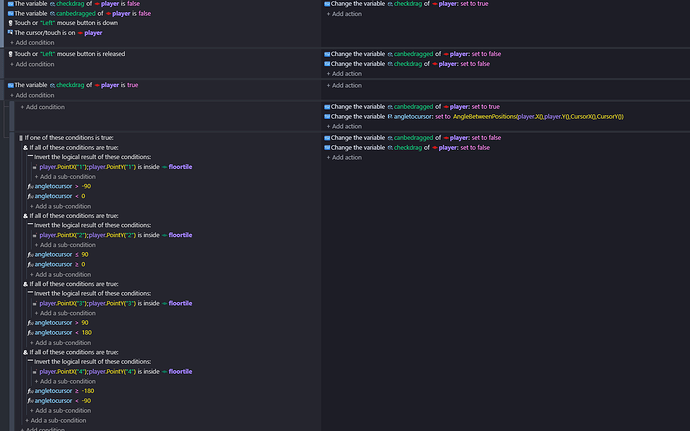Select 'Invert the logical result' row above PointX("3")
This screenshot has width=690, height=431.
point(89,293)
